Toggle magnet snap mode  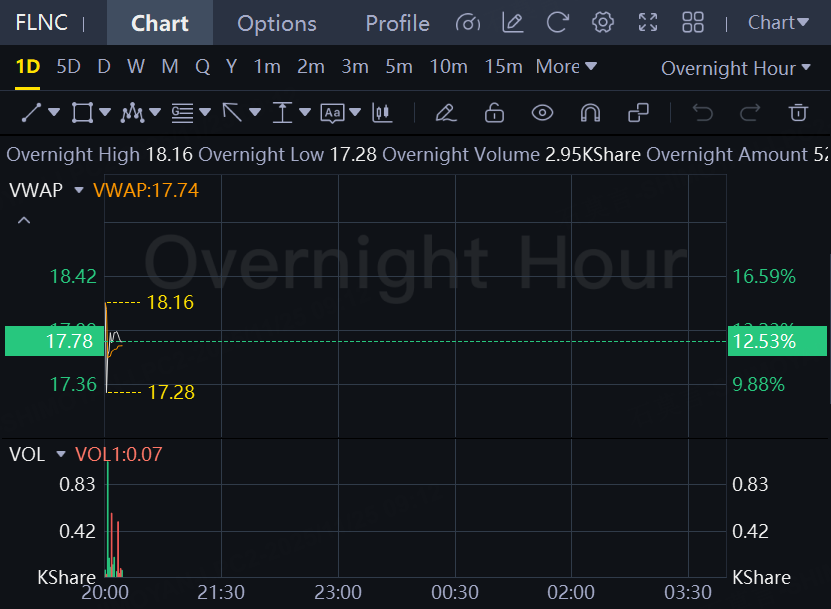coord(590,113)
